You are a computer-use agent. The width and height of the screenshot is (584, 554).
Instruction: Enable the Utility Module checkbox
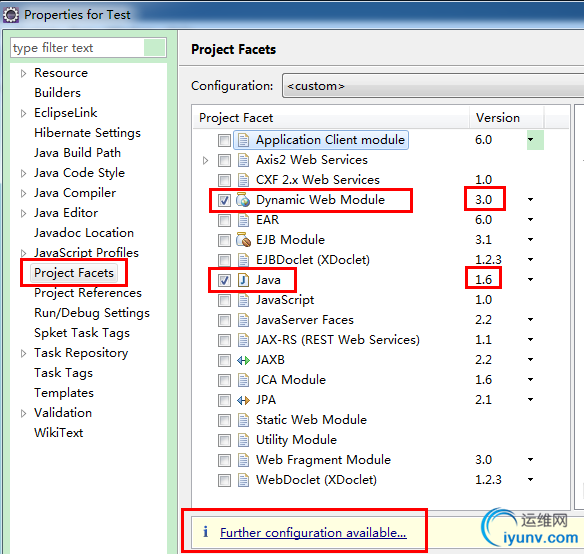(x=224, y=440)
